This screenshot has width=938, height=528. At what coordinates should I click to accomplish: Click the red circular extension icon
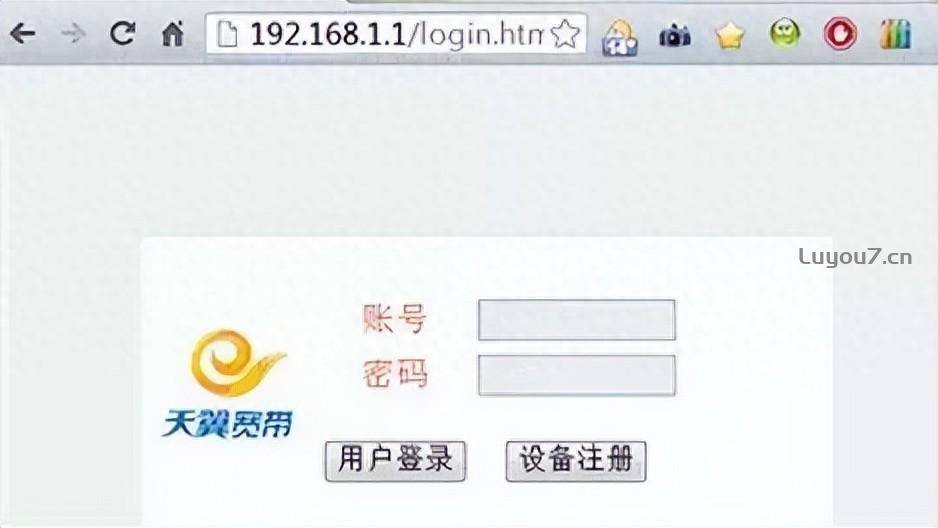840,34
